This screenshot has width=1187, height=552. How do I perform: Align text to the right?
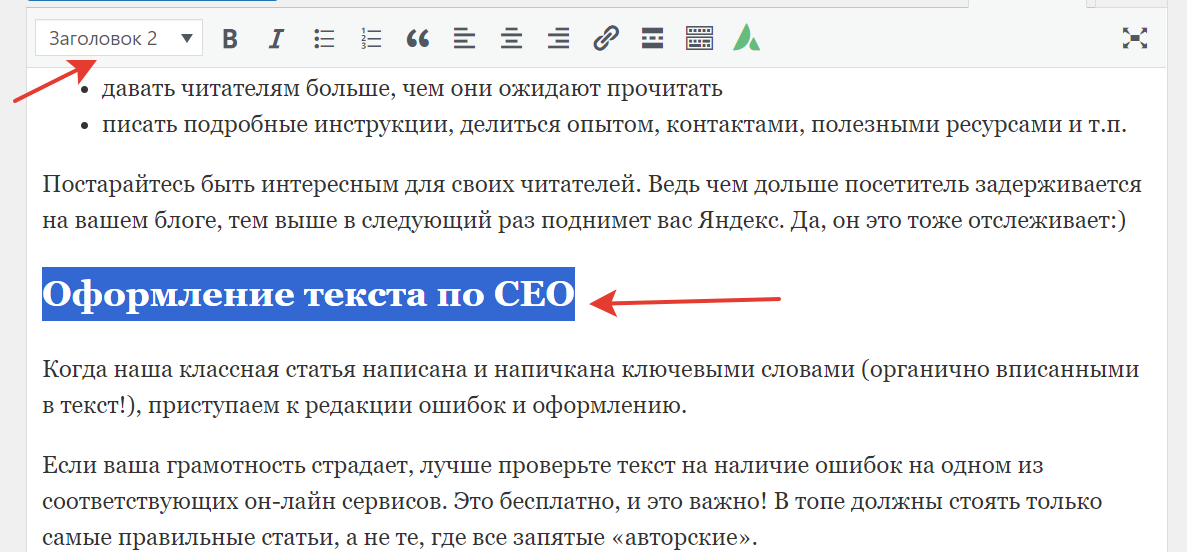click(559, 39)
